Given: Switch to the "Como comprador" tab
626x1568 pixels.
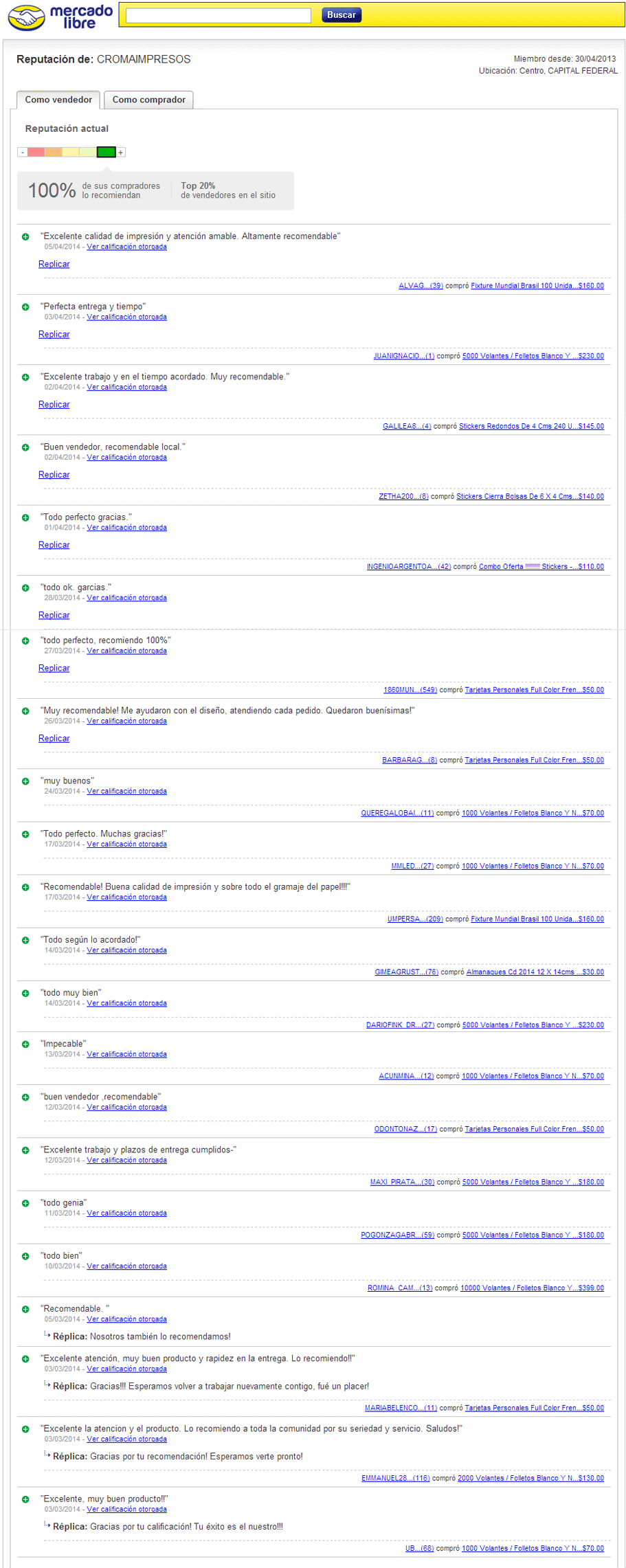Looking at the screenshot, I should [x=148, y=100].
